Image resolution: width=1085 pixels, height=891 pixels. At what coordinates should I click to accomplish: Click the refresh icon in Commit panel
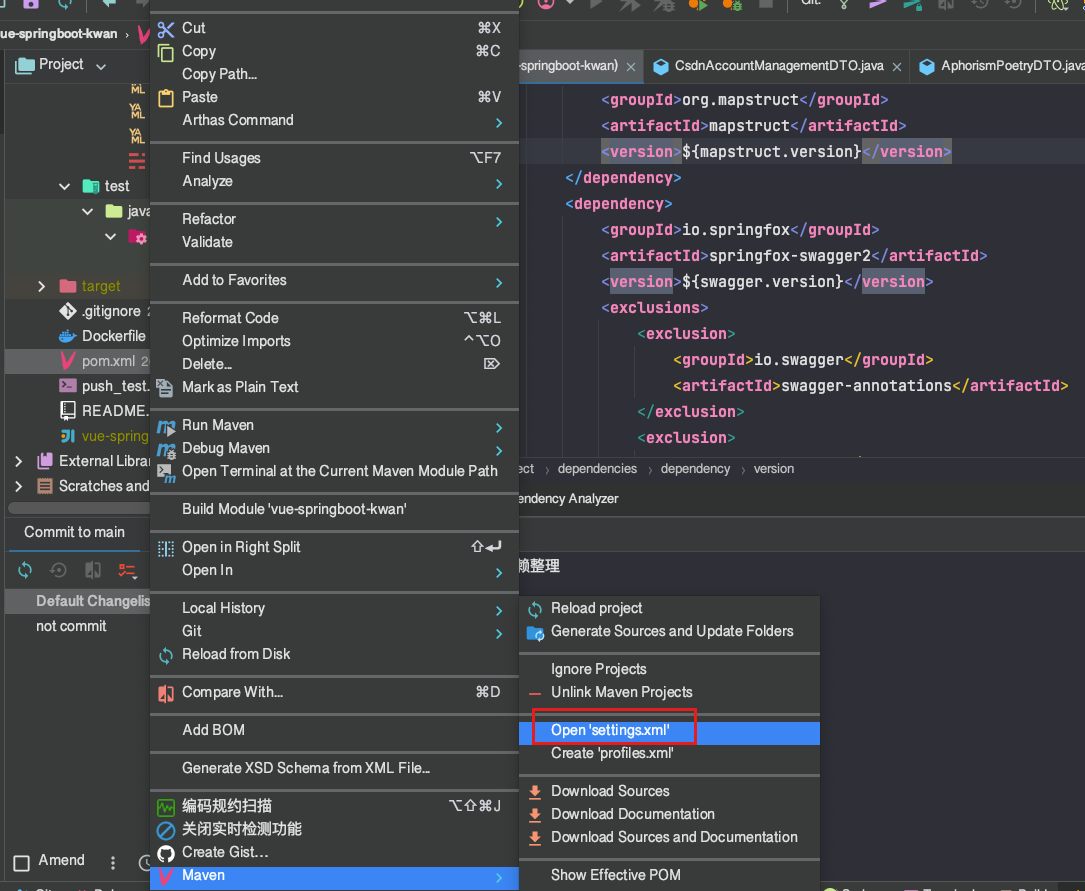tap(25, 570)
